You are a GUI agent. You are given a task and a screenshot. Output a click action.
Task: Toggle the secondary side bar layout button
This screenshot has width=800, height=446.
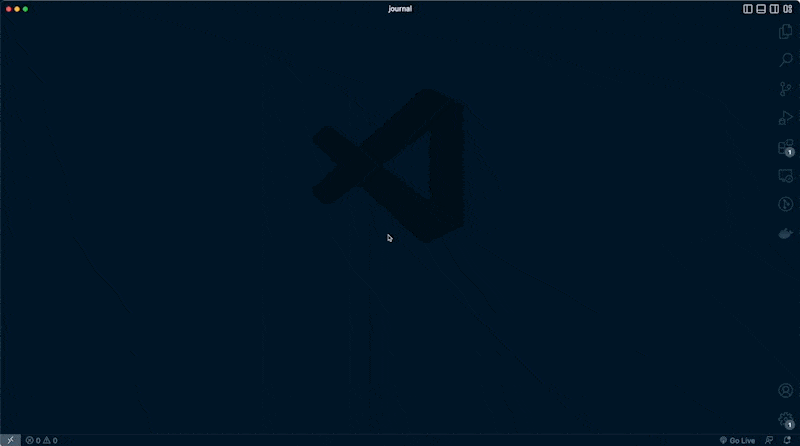774,9
